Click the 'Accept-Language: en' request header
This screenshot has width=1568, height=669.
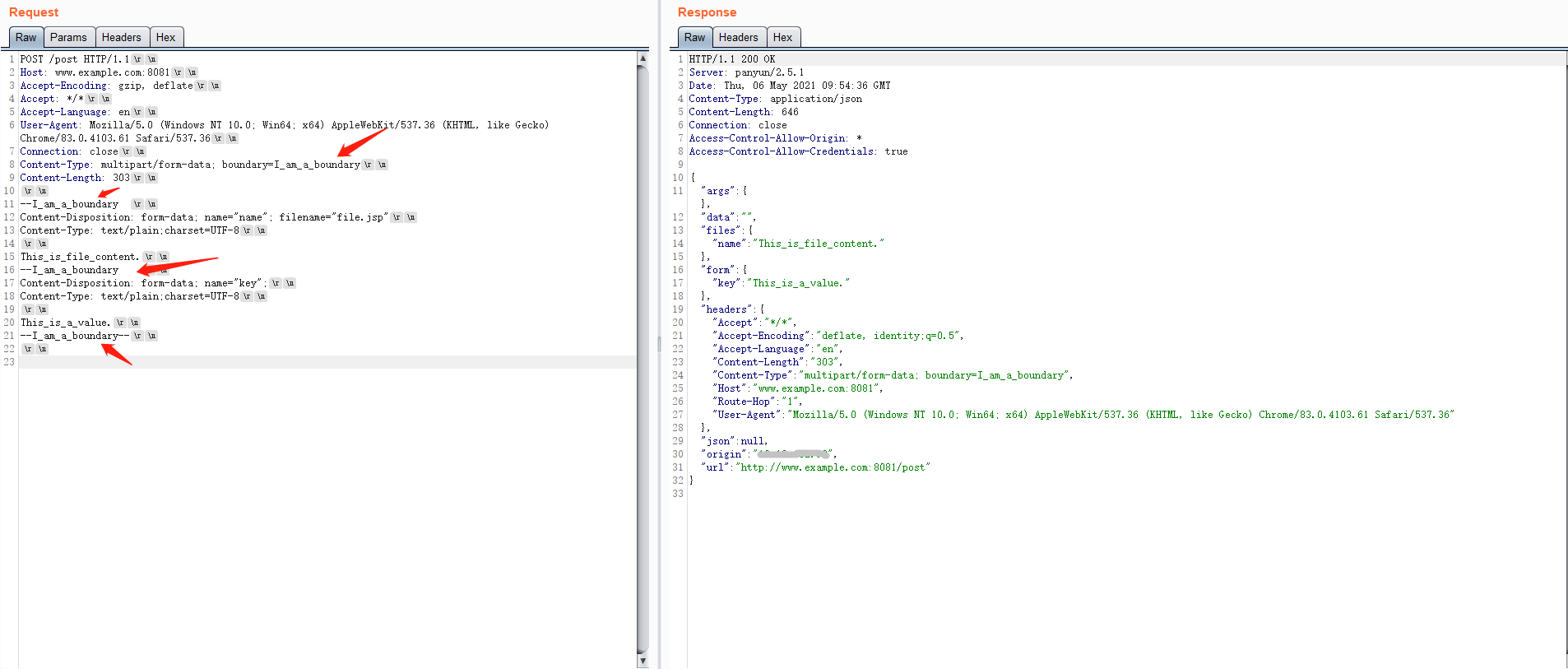[75, 112]
